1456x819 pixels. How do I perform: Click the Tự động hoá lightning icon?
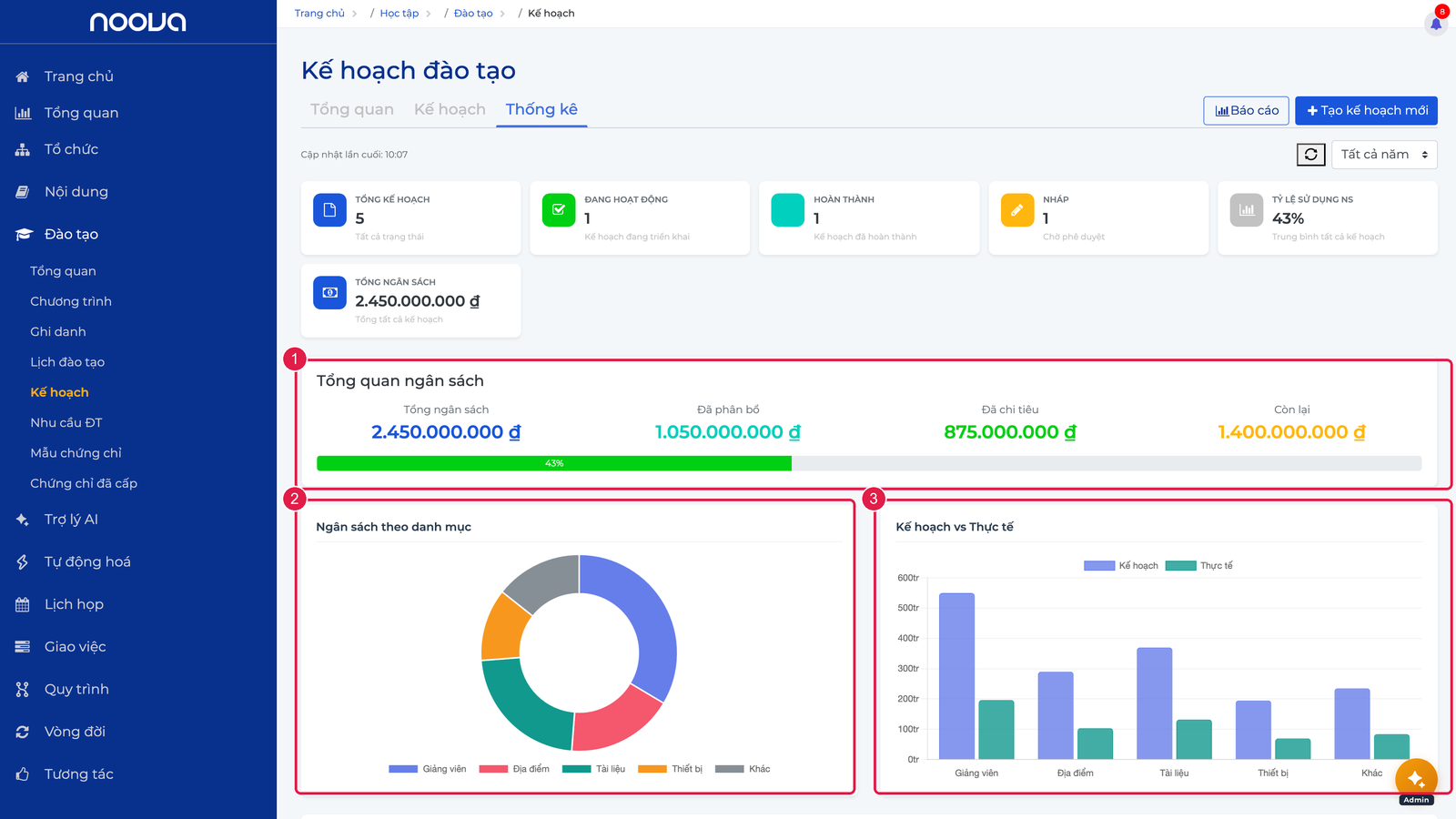(x=23, y=562)
